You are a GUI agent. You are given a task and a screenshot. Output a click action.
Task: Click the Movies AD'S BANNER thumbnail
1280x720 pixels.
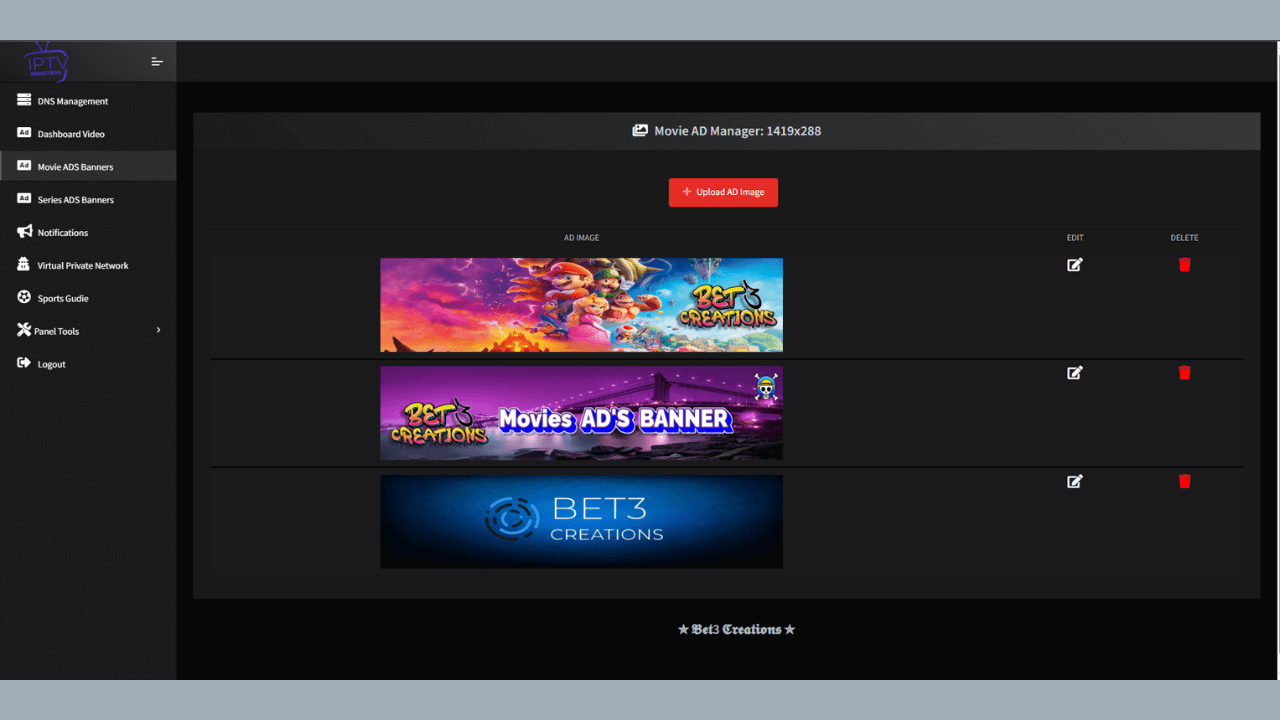(x=581, y=413)
